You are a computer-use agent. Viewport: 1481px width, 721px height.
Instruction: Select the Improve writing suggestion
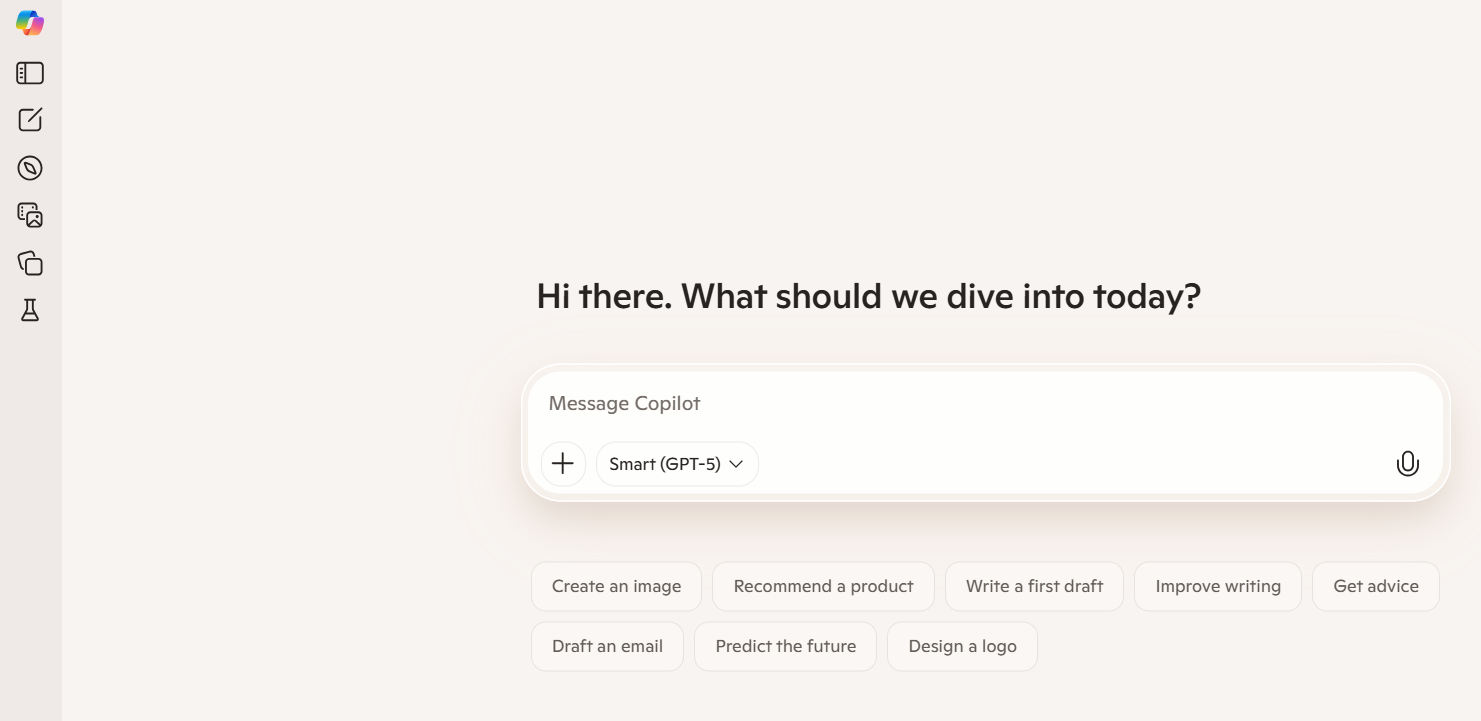click(x=1217, y=586)
